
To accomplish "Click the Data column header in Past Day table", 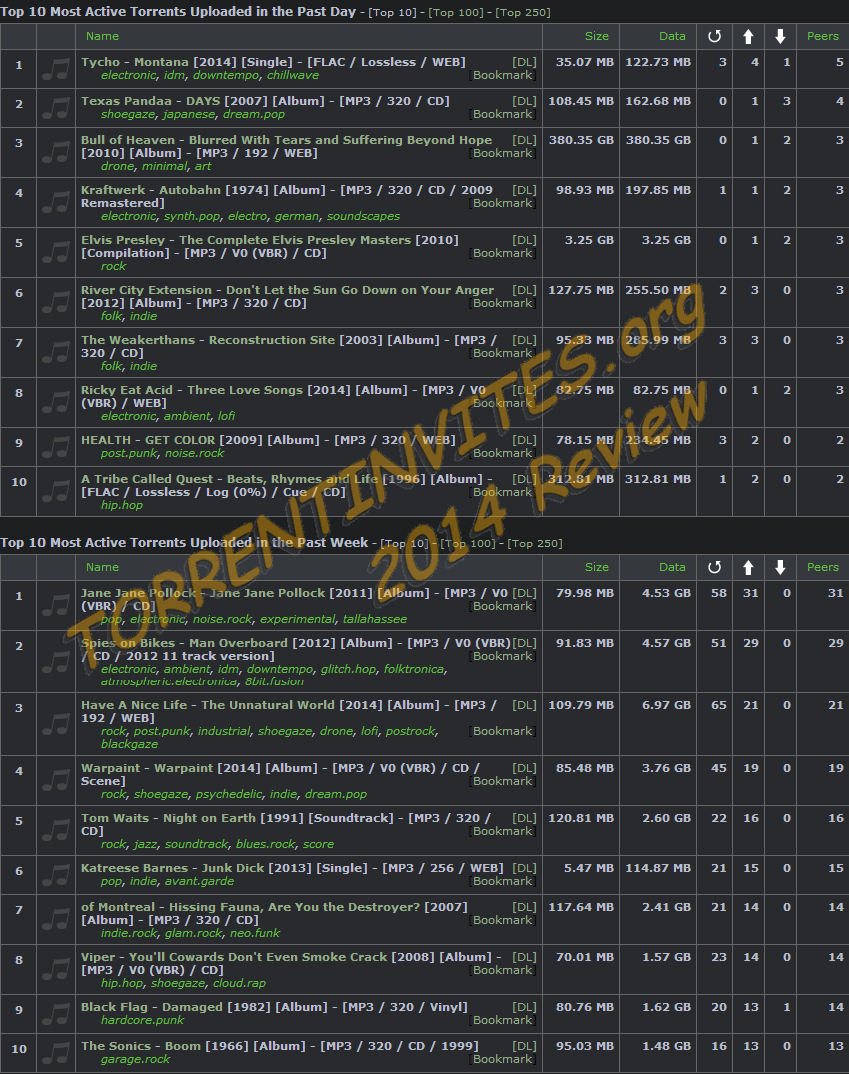I will point(672,36).
